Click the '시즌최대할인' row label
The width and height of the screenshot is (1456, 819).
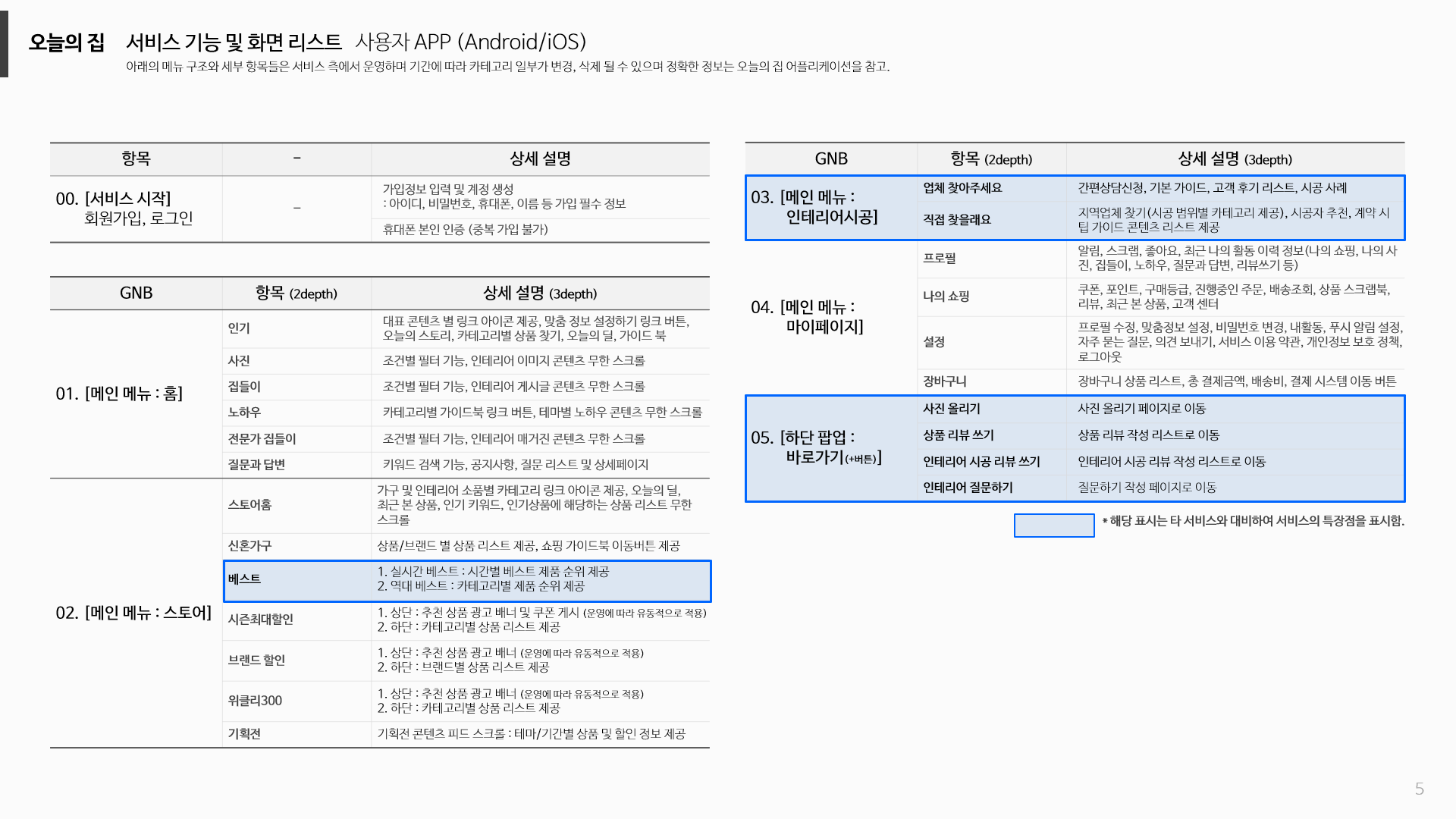pos(260,619)
